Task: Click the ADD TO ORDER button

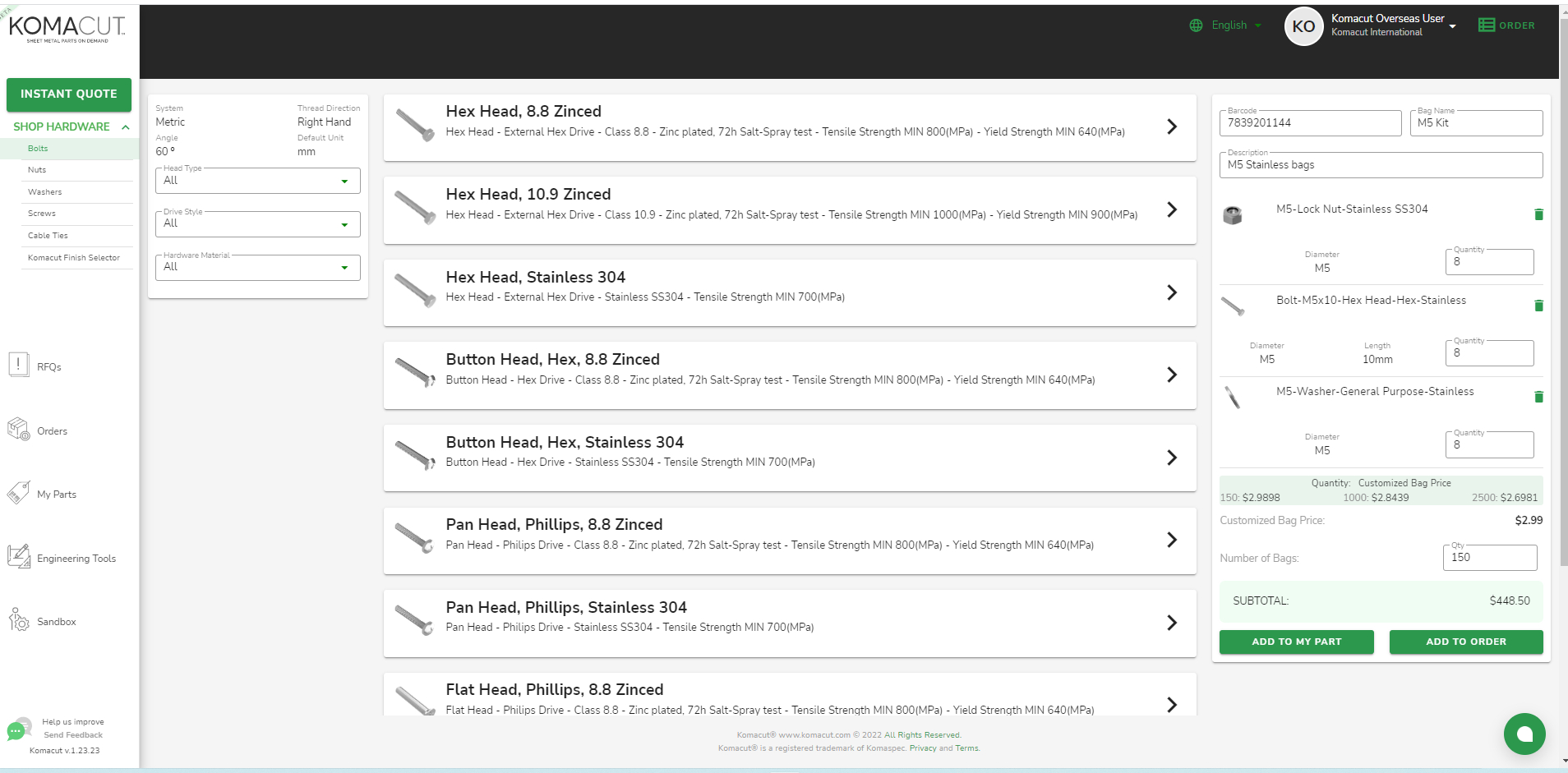Action: pos(1465,642)
